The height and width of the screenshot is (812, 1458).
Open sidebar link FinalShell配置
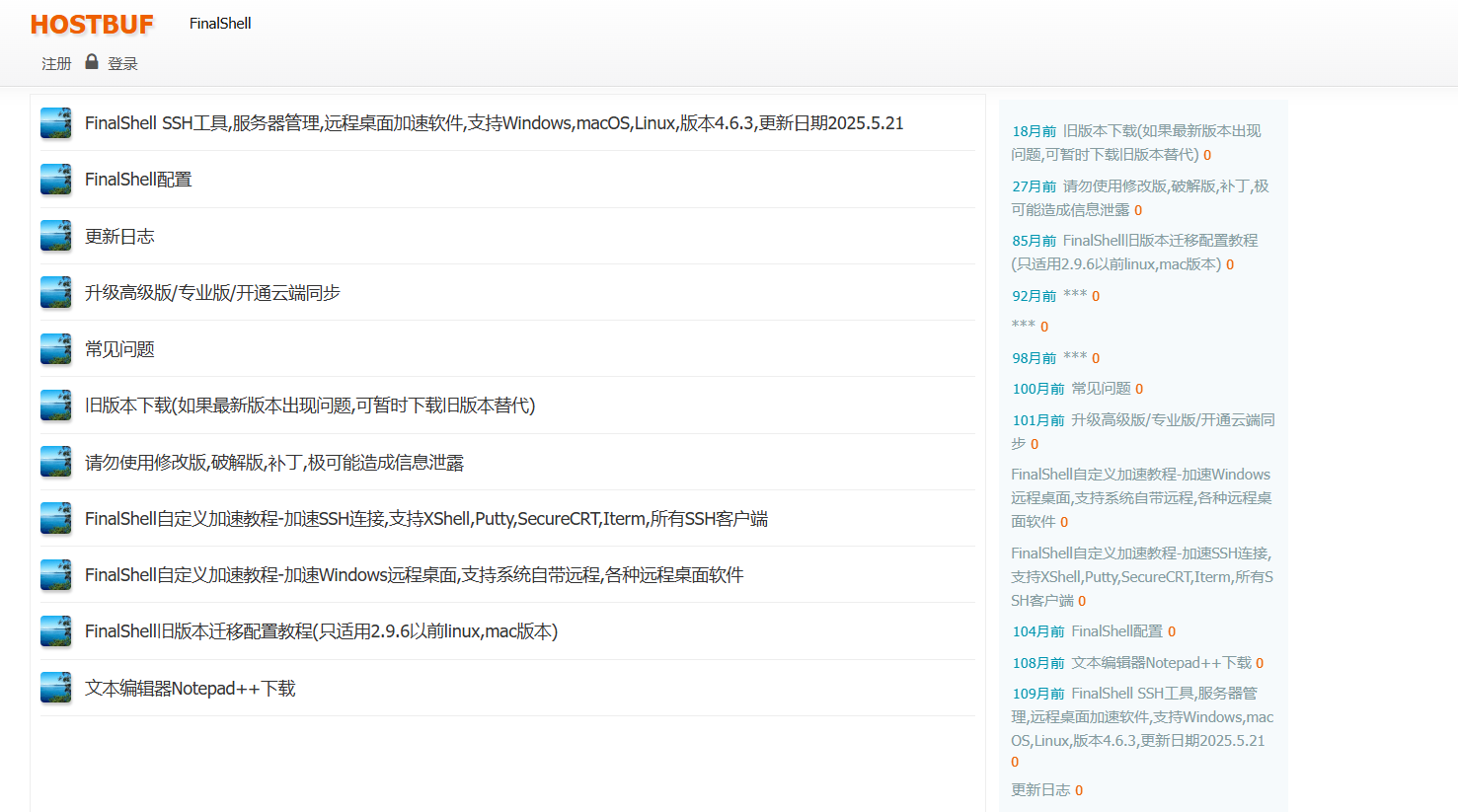tap(1117, 631)
